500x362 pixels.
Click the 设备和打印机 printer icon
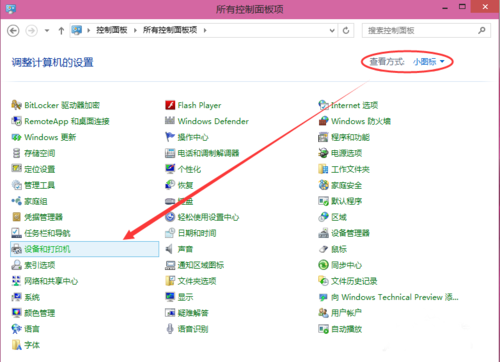pos(16,249)
